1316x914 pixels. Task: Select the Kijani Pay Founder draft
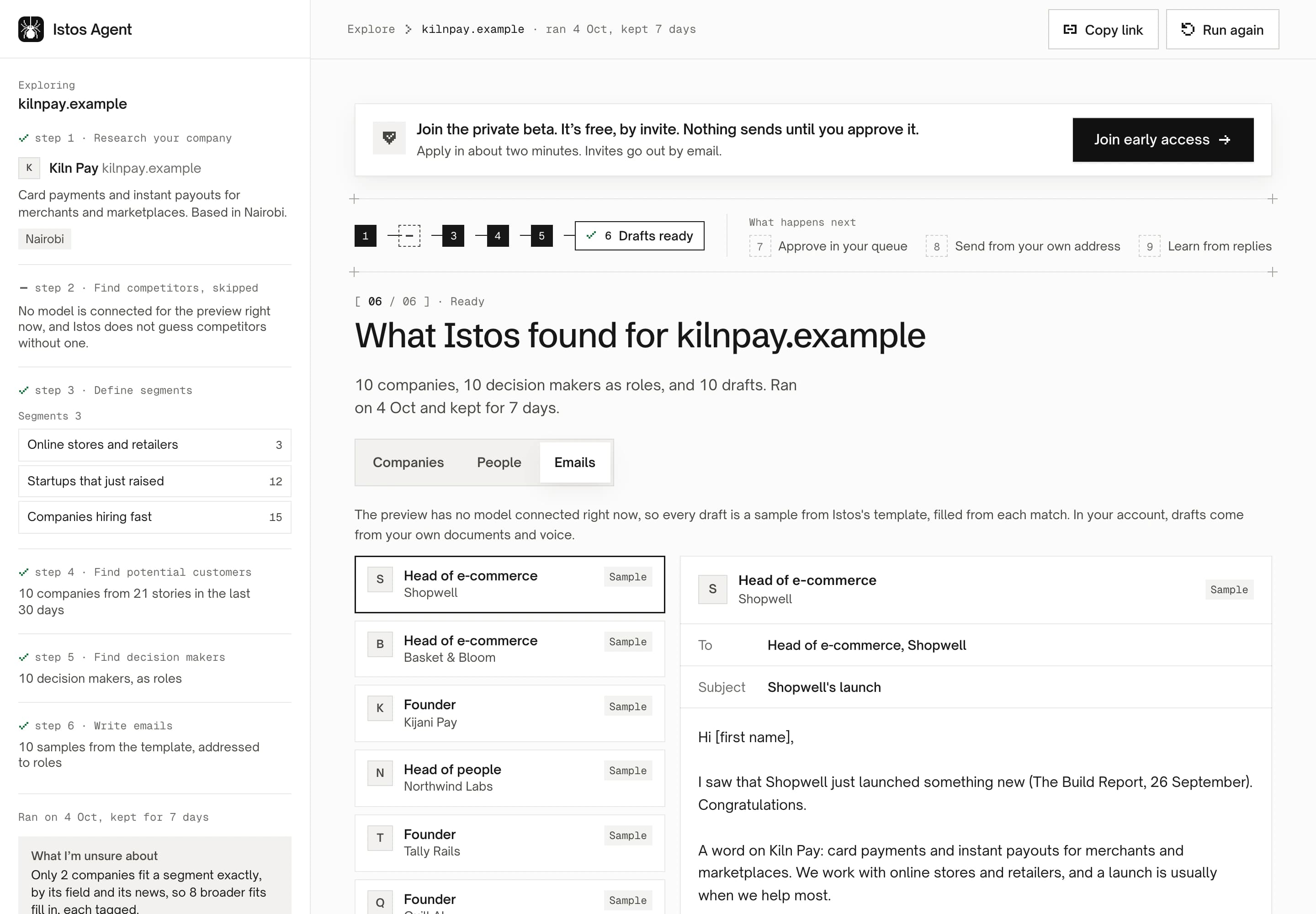tap(509, 713)
